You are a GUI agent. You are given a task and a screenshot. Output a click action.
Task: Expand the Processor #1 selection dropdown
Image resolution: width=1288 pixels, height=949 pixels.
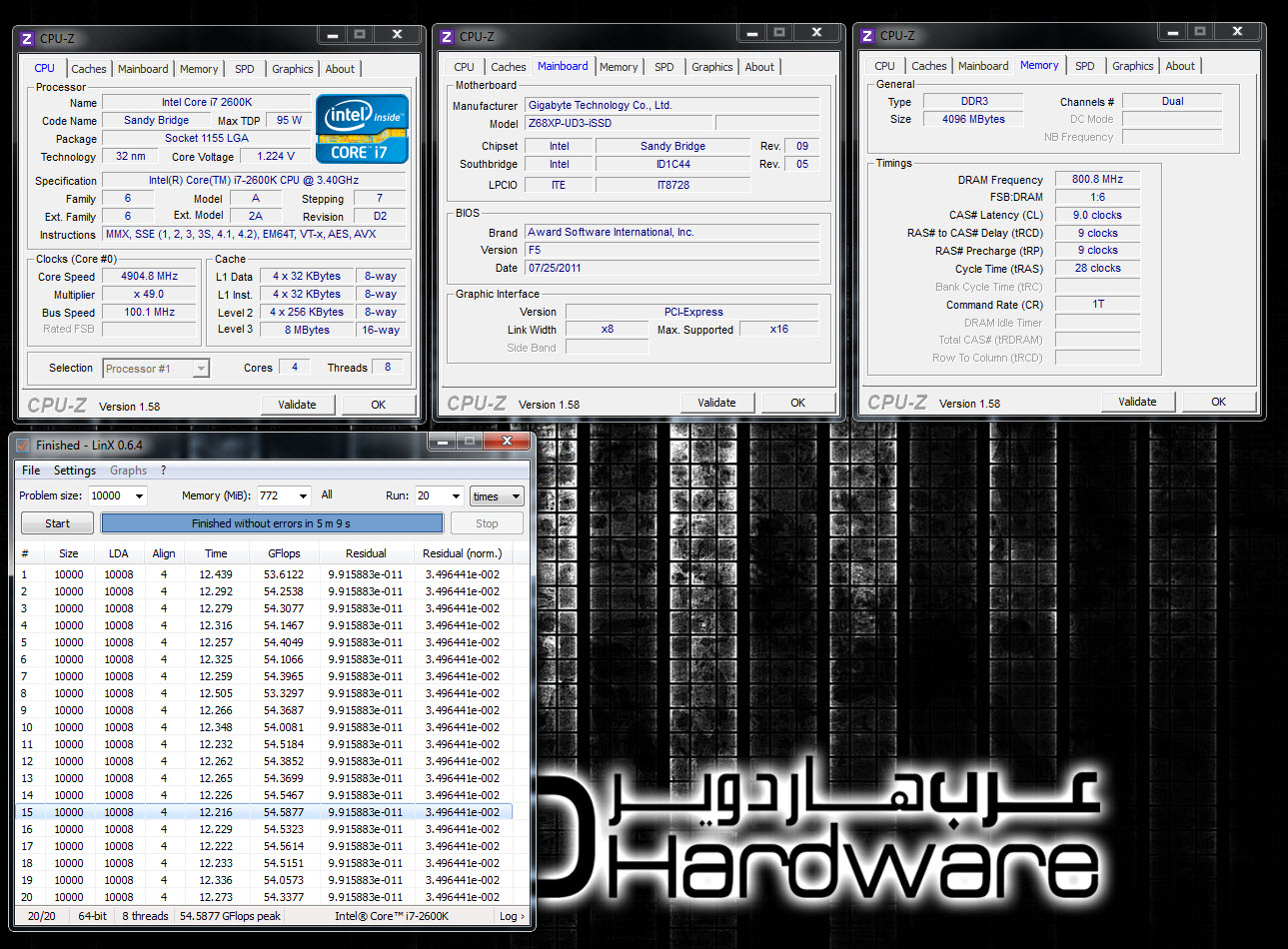pos(201,369)
